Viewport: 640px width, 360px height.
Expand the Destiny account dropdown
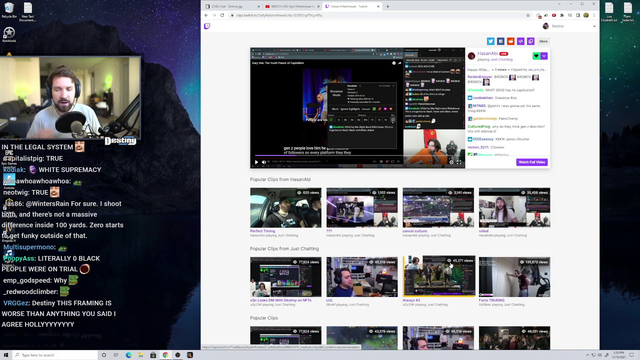pyautogui.click(x=594, y=26)
